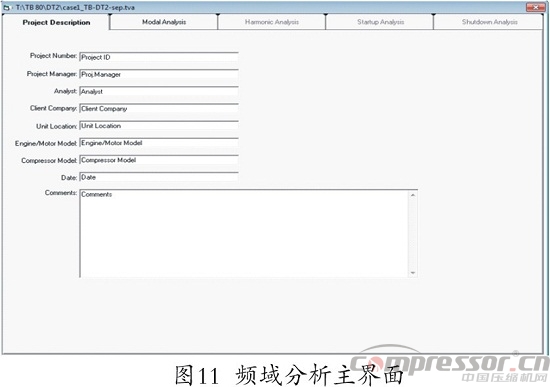Switch to the Modal Analysis tab
Screen dimensions: 550x387
(x=164, y=22)
